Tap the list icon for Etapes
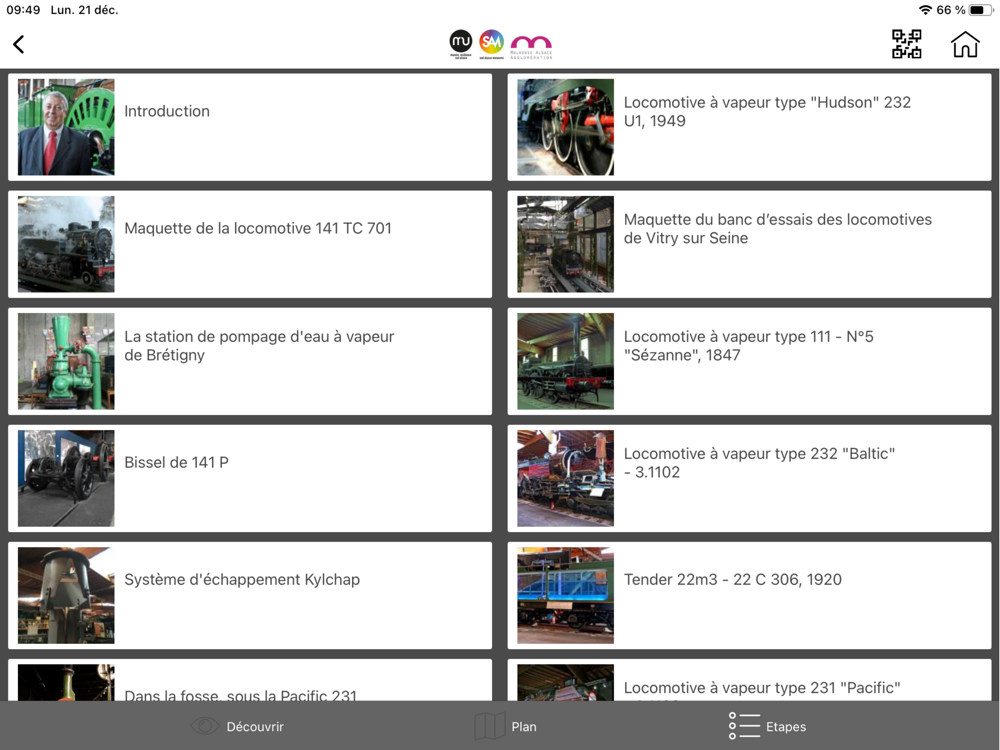This screenshot has width=1000, height=750. pos(744,726)
